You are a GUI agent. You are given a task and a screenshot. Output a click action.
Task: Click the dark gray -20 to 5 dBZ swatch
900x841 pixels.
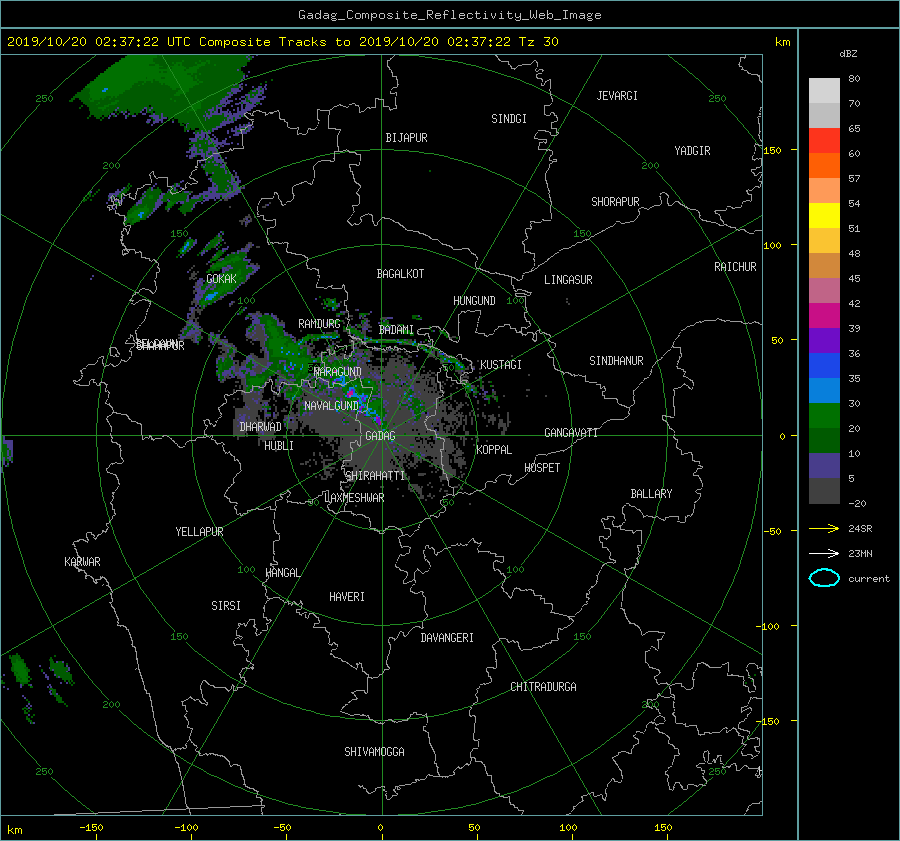tap(824, 491)
